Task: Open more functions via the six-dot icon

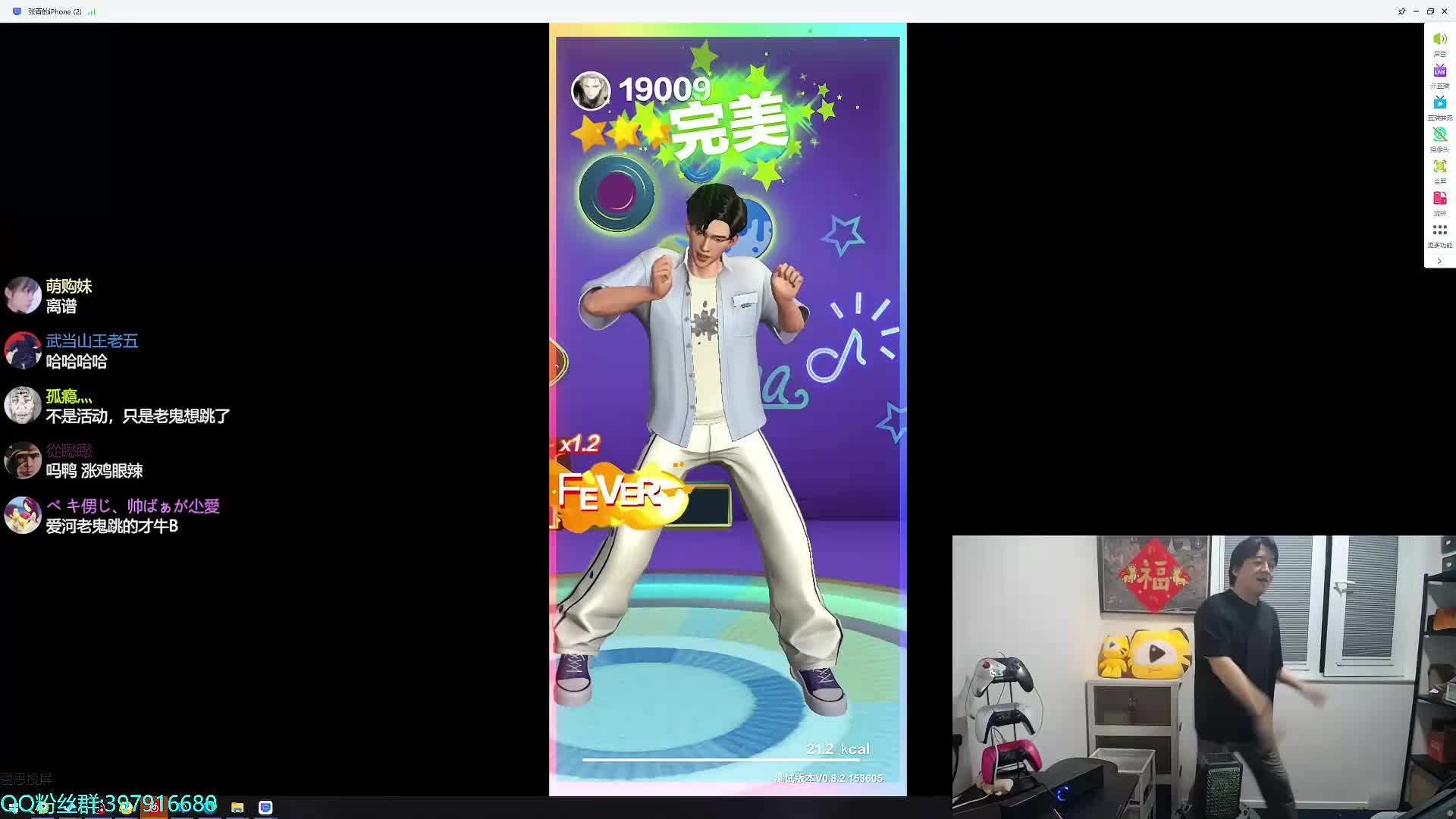Action: click(x=1439, y=231)
